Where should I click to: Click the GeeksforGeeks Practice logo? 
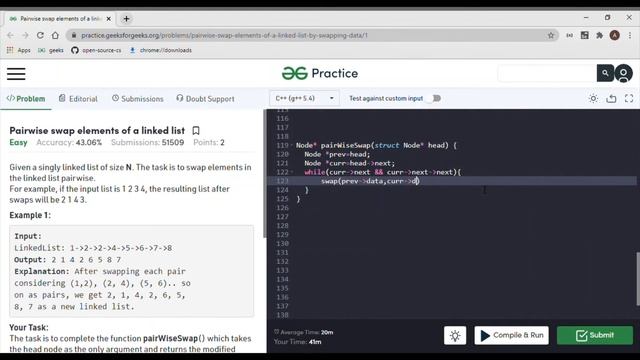[x=320, y=73]
